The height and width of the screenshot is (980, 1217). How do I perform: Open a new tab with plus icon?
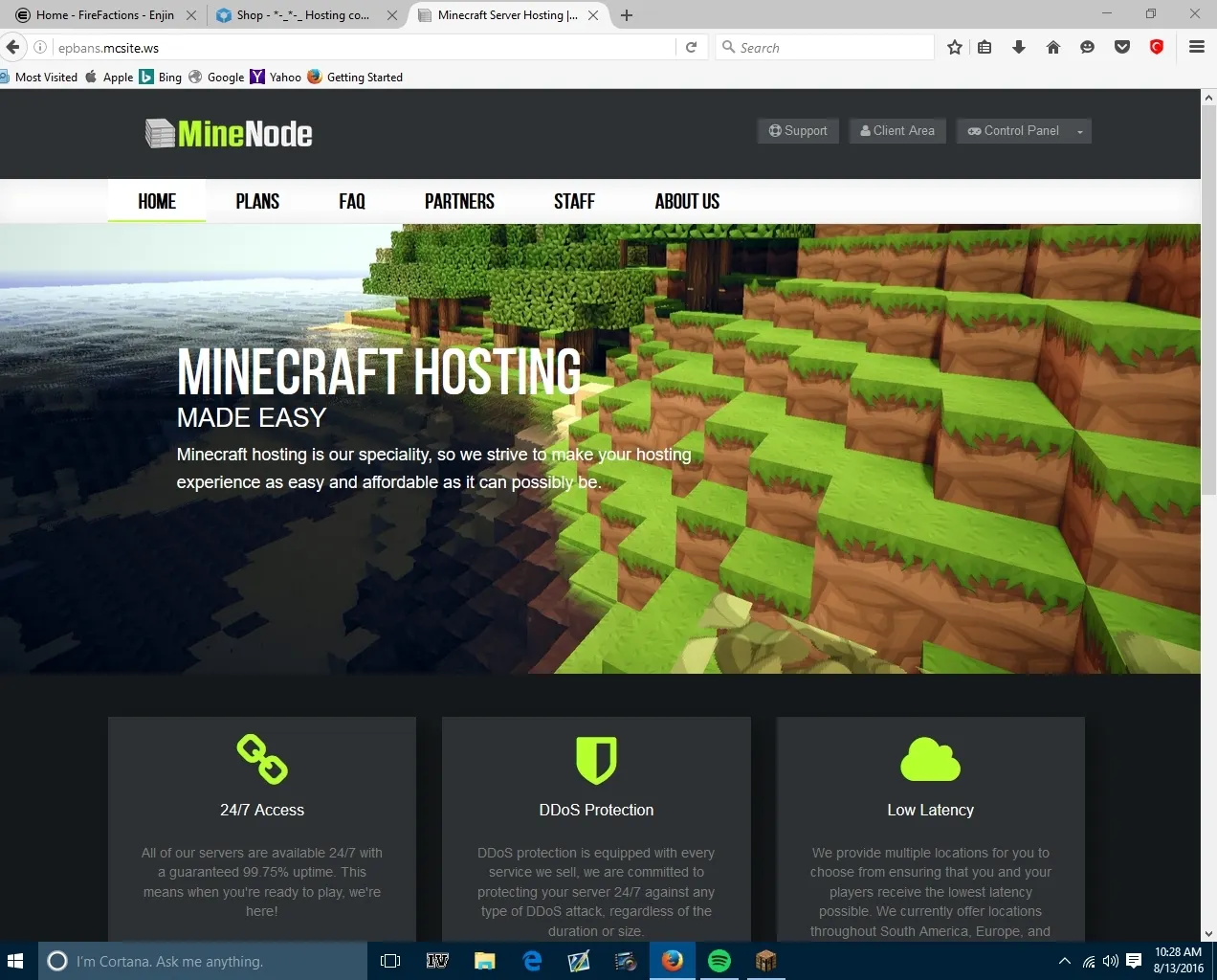click(626, 15)
